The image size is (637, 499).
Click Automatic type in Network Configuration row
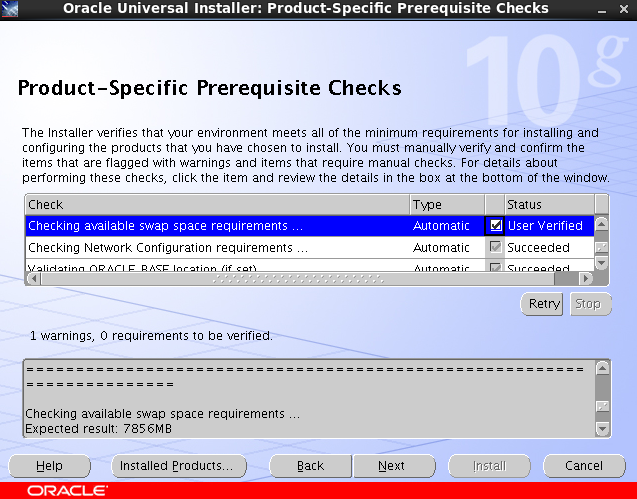pyautogui.click(x=441, y=247)
